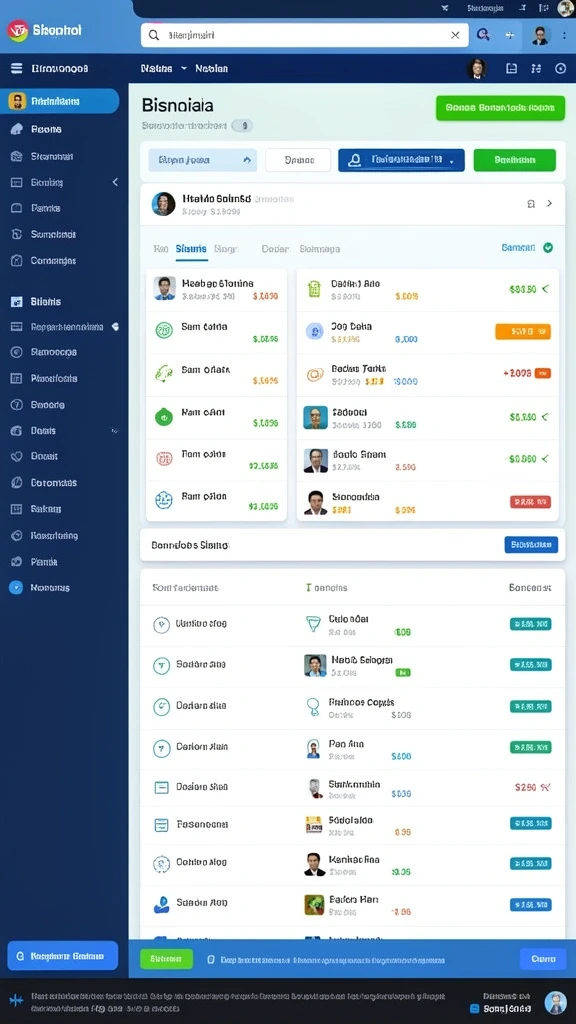Screen dimensions: 576x1024
Task: Click the large green button beside the page title
Action: pos(500,108)
